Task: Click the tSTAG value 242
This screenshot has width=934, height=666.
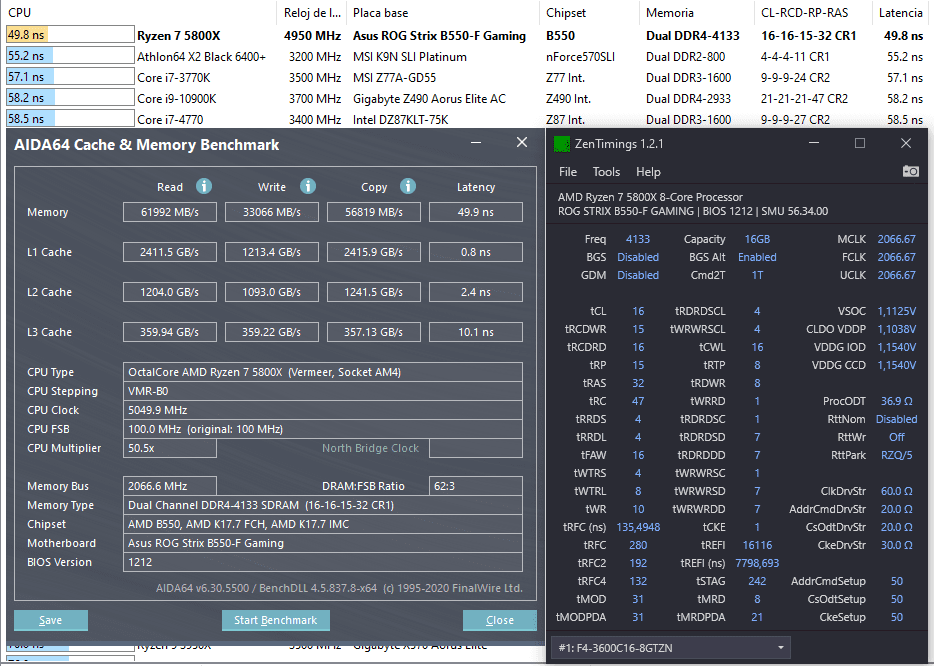Action: pos(757,581)
